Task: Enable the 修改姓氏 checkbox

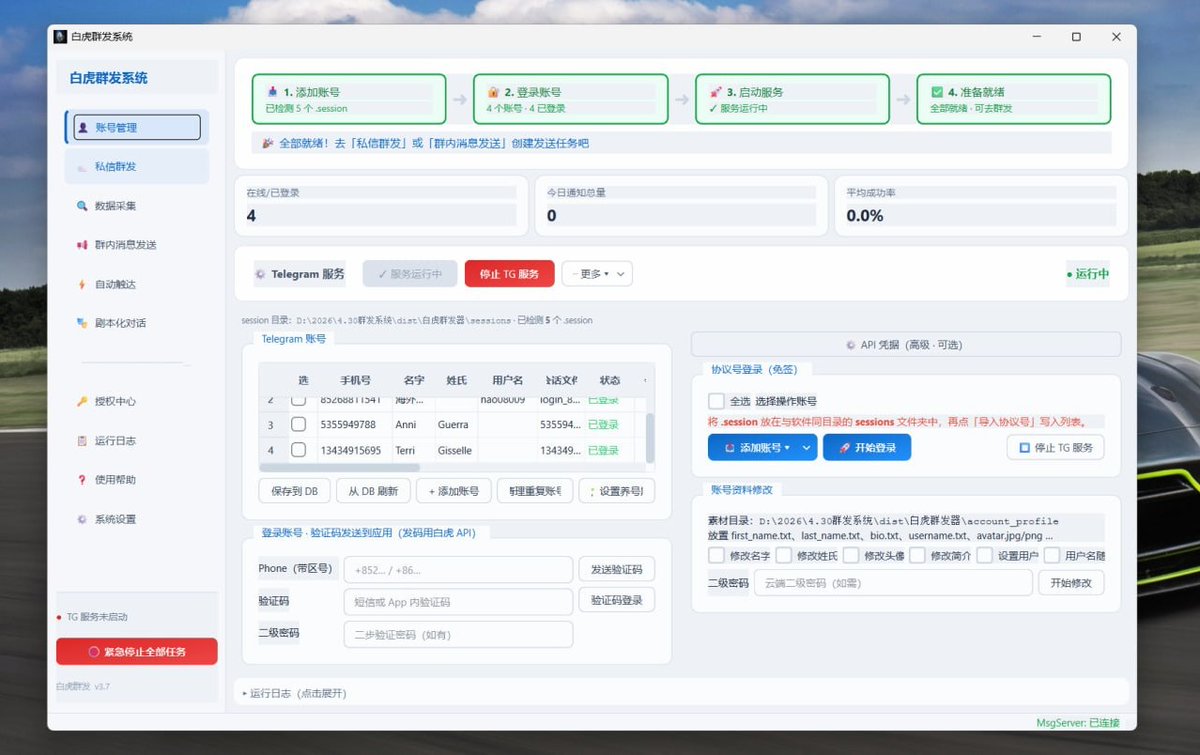Action: [784, 555]
